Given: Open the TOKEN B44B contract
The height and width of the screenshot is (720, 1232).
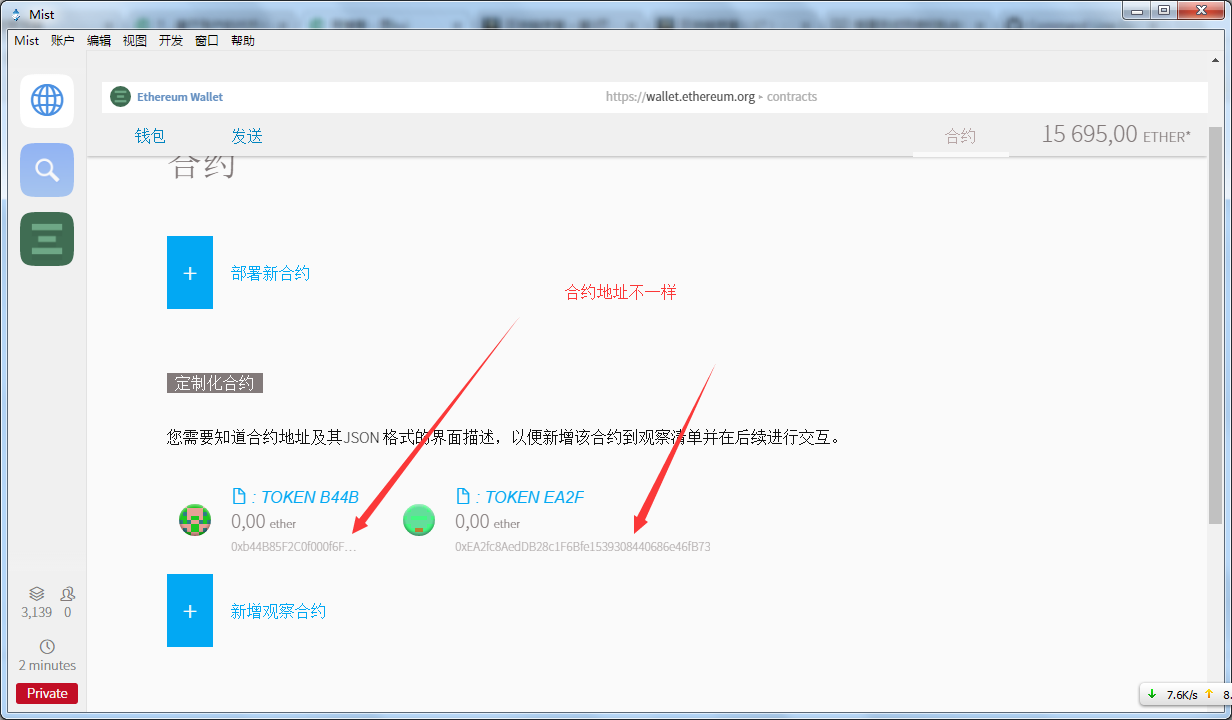Looking at the screenshot, I should point(305,497).
